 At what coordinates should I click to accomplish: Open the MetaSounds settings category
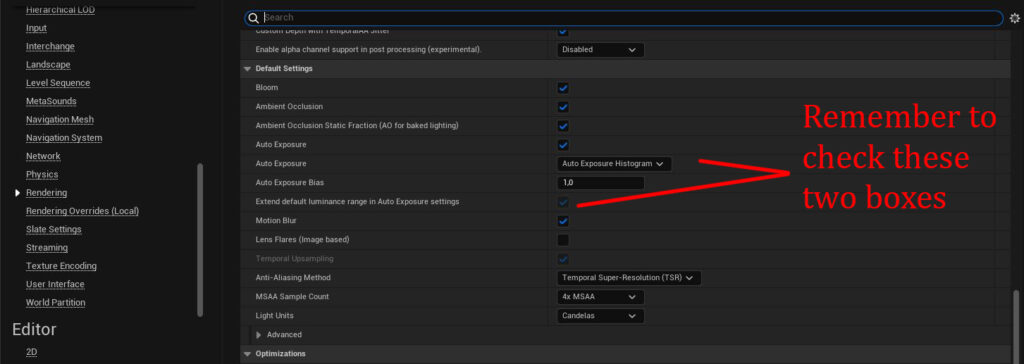tap(51, 101)
